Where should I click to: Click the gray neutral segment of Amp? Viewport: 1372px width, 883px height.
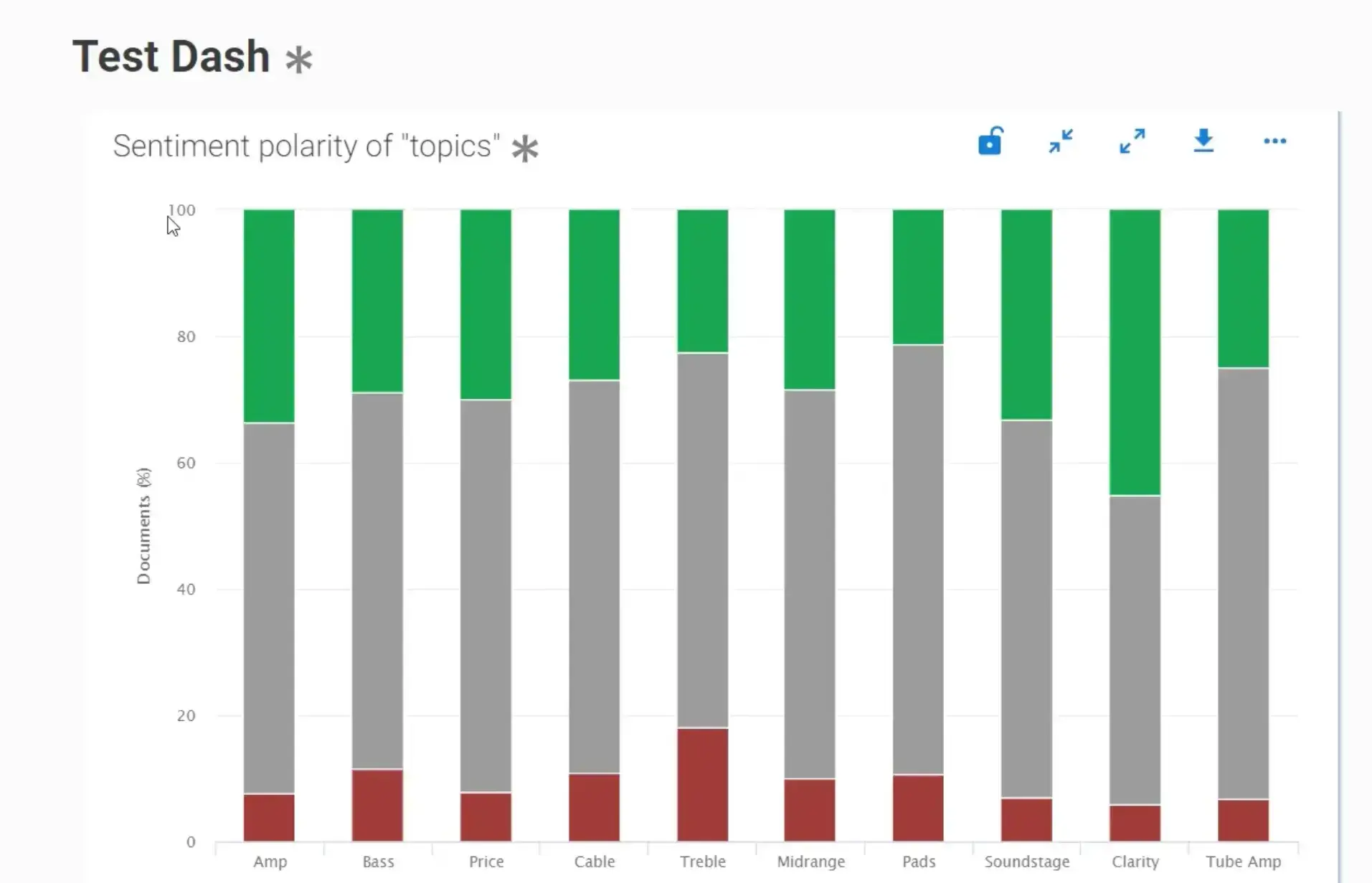(x=269, y=608)
